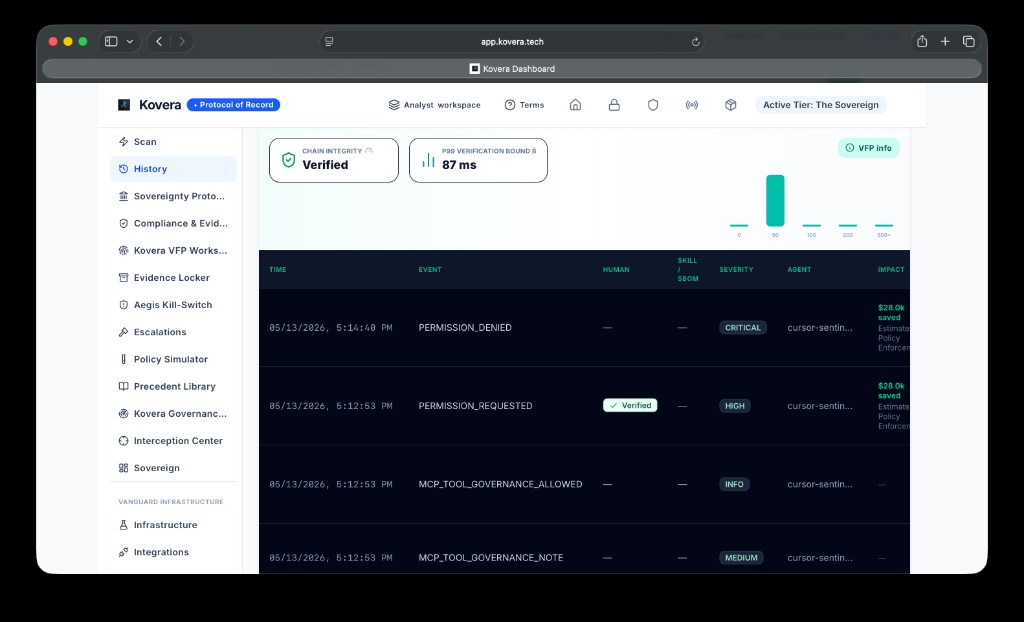Sort by the TIME column header

tap(278, 270)
